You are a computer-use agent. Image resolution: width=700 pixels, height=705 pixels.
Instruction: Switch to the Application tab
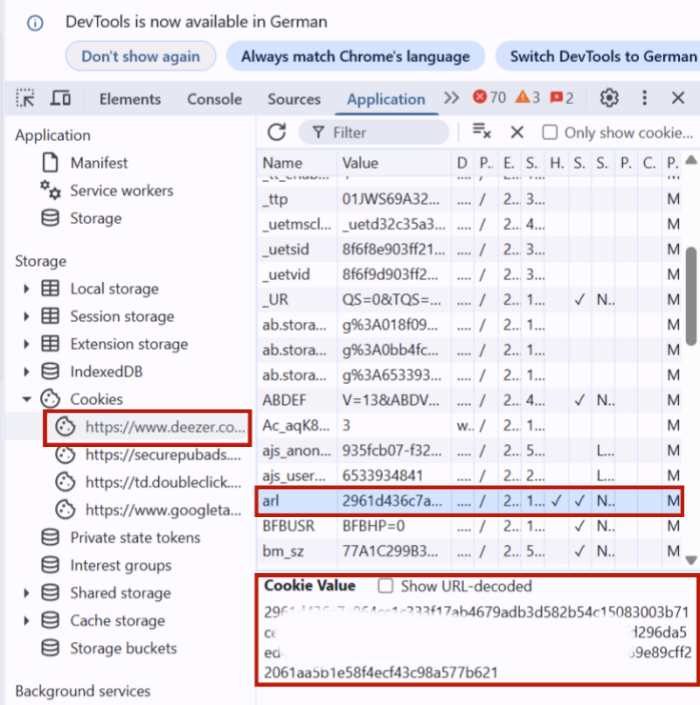point(386,99)
